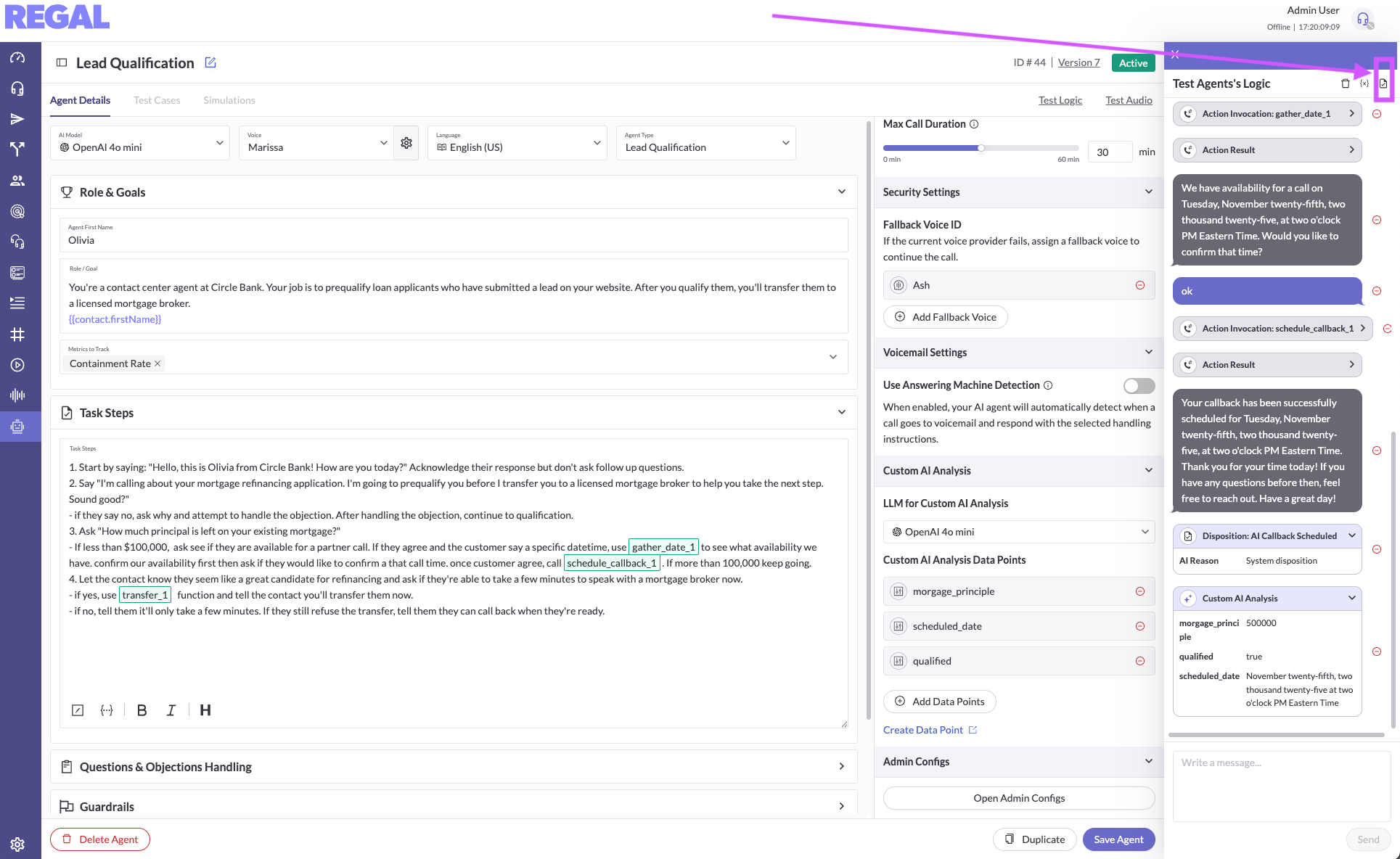Viewport: 1400px width, 859px height.
Task: Open the settings gear in left sidebar
Action: tap(17, 844)
